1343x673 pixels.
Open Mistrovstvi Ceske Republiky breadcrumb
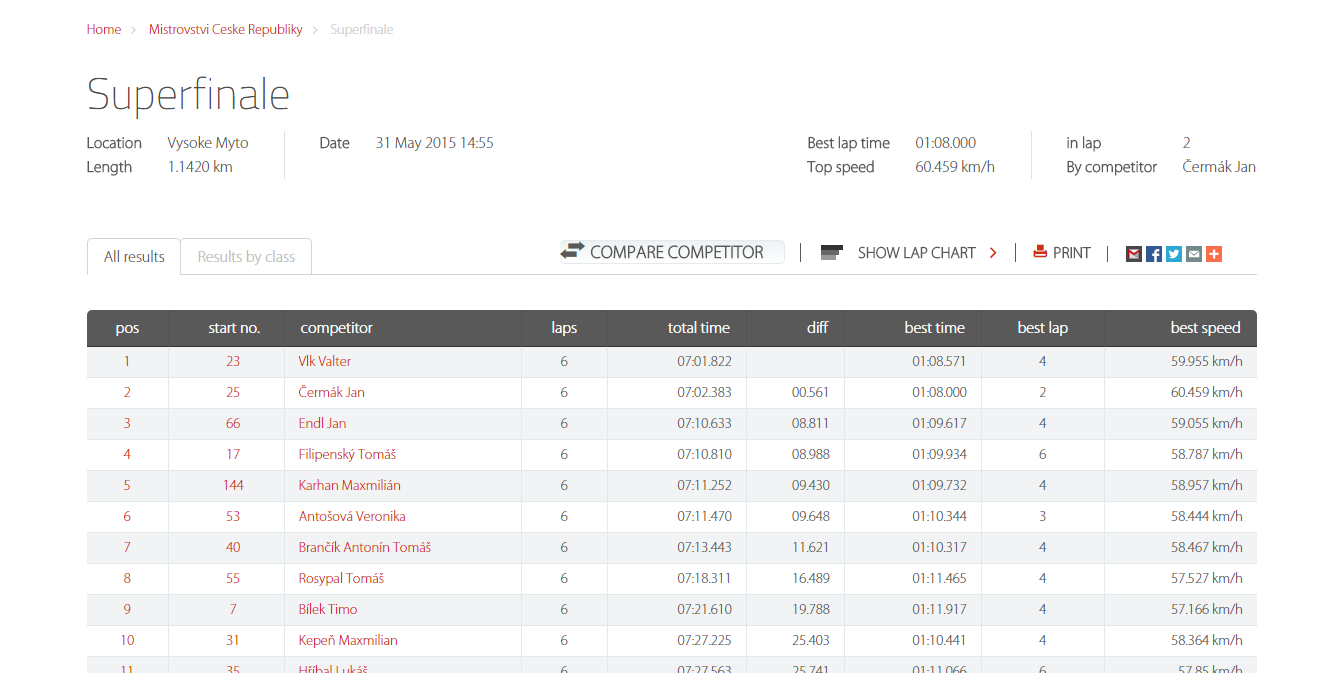225,30
